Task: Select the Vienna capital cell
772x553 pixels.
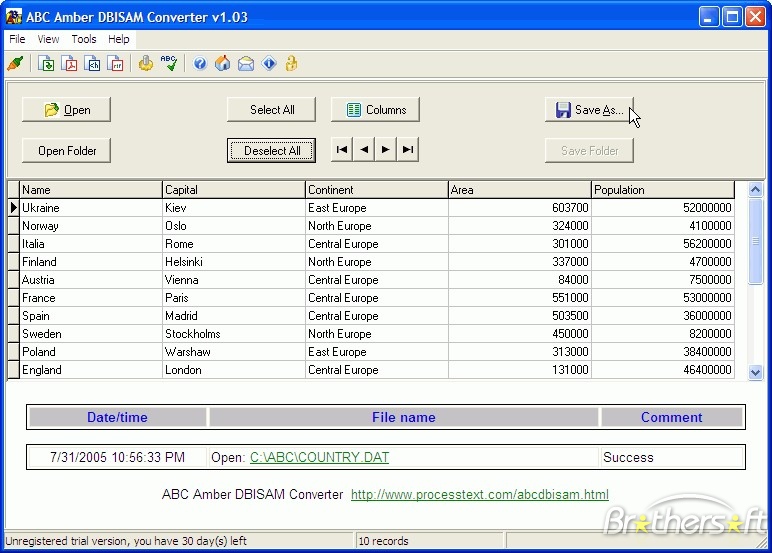Action: click(x=233, y=280)
